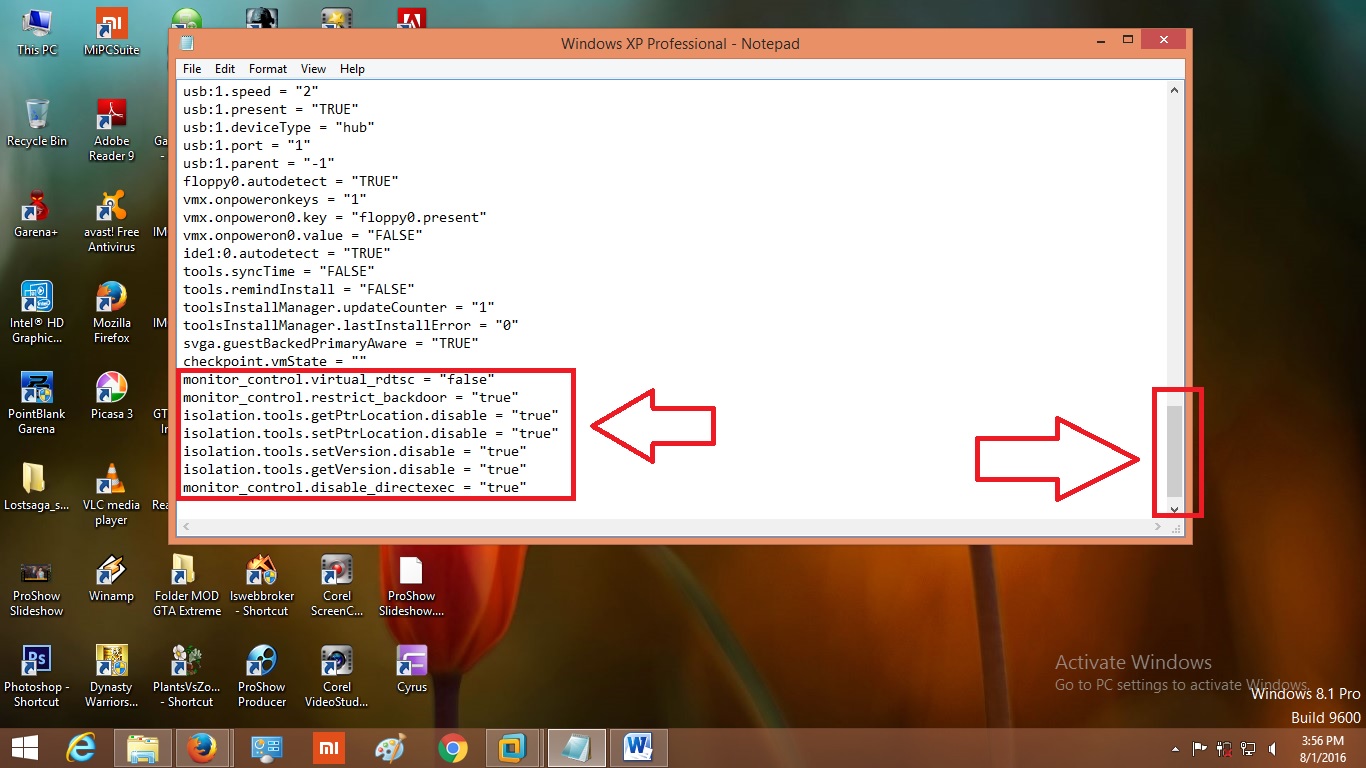Image resolution: width=1366 pixels, height=768 pixels.
Task: Open Microsoft Word from the taskbar
Action: pyautogui.click(x=638, y=747)
